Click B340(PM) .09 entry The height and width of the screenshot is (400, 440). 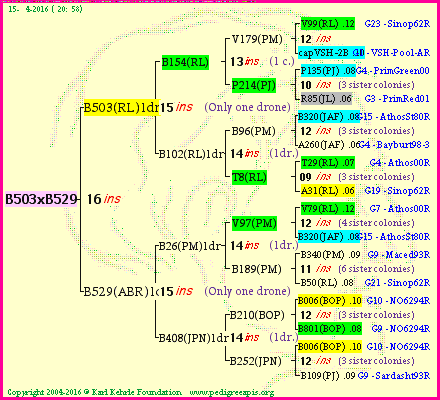point(330,255)
